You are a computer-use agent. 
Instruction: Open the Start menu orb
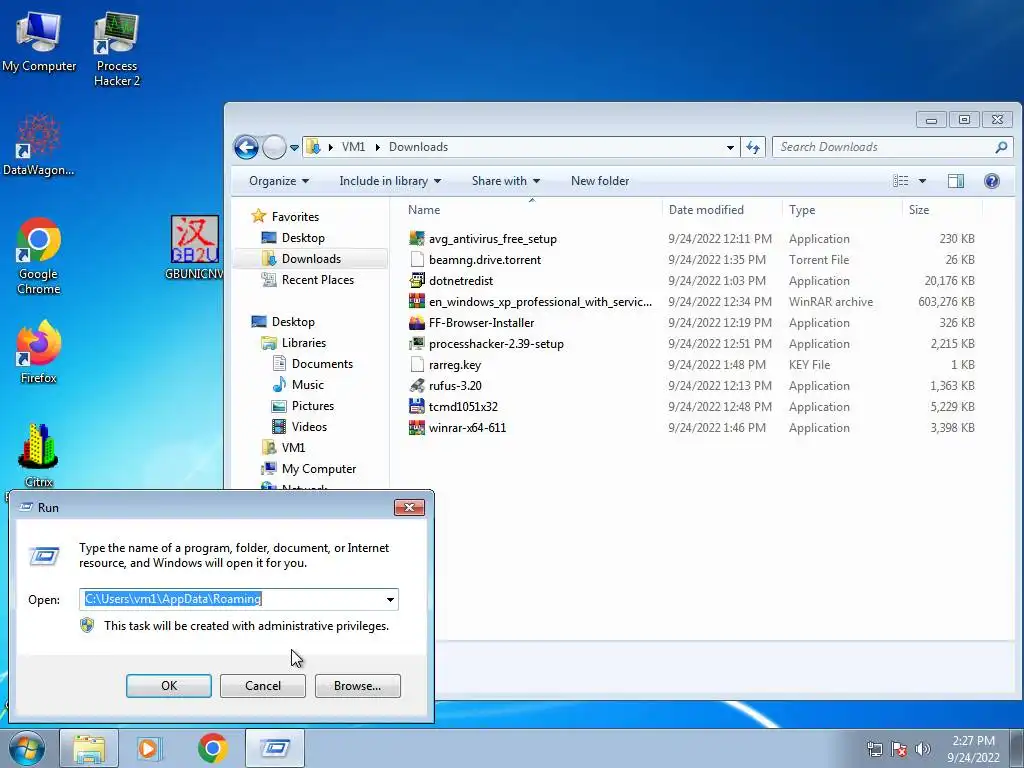tap(27, 748)
